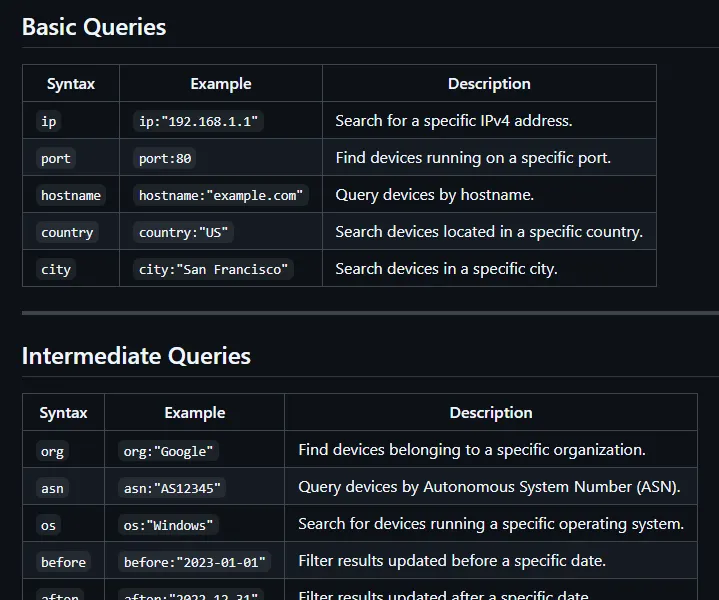Viewport: 719px width, 600px height.
Task: Select the org syntax code cell
Action: click(52, 451)
